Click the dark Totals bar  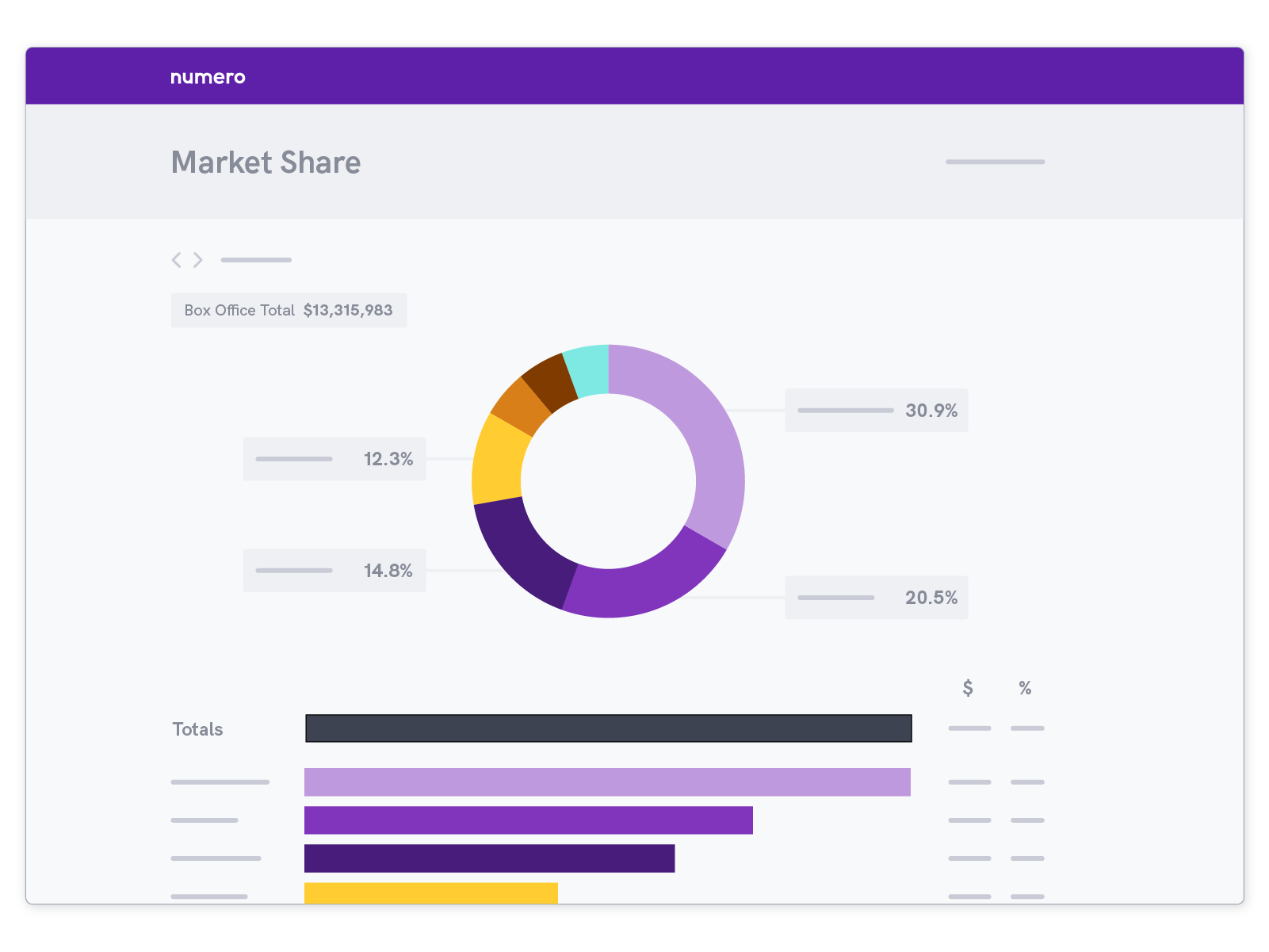608,728
